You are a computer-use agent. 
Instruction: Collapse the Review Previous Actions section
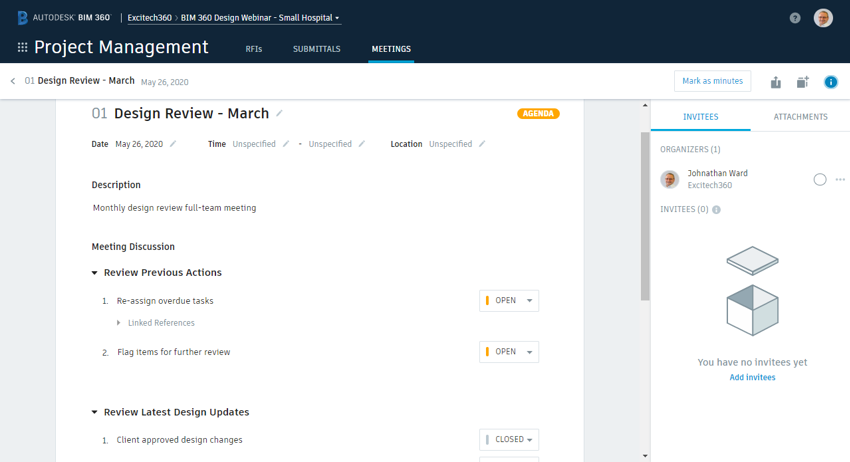pyautogui.click(x=94, y=273)
